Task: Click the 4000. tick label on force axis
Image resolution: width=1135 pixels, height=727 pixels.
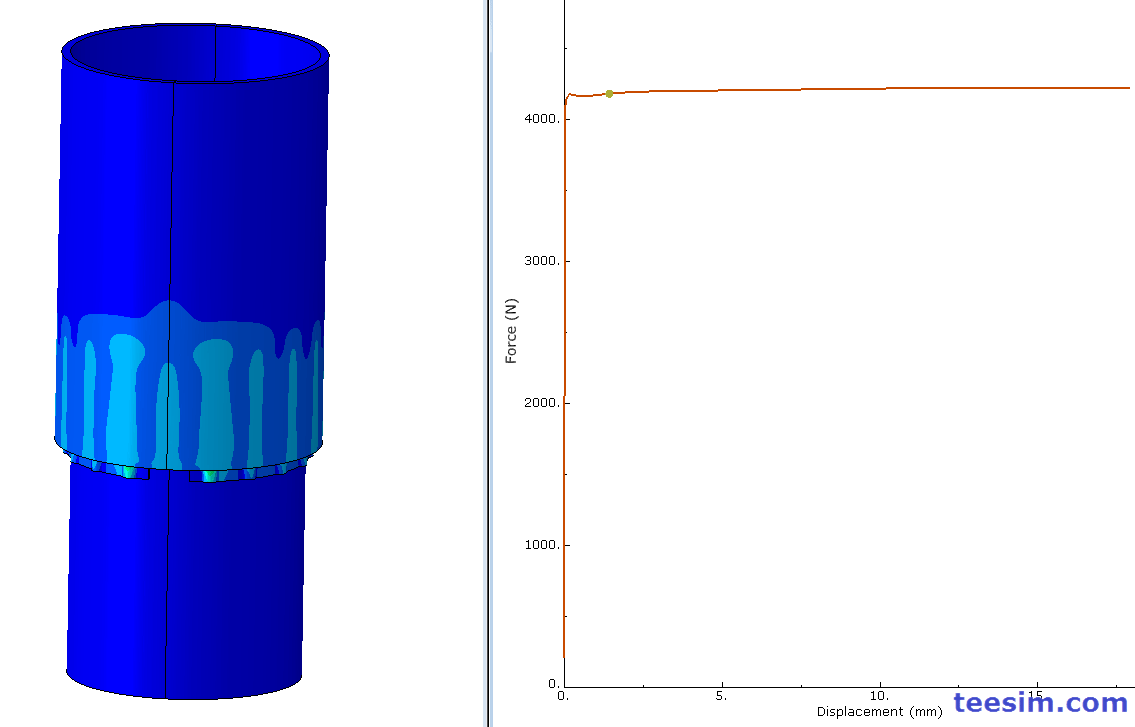Action: [543, 119]
